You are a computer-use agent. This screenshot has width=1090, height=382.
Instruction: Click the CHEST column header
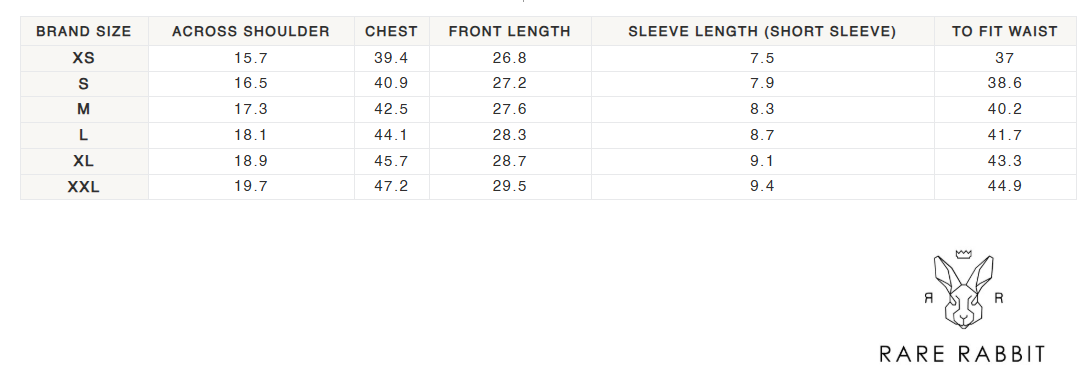(391, 31)
